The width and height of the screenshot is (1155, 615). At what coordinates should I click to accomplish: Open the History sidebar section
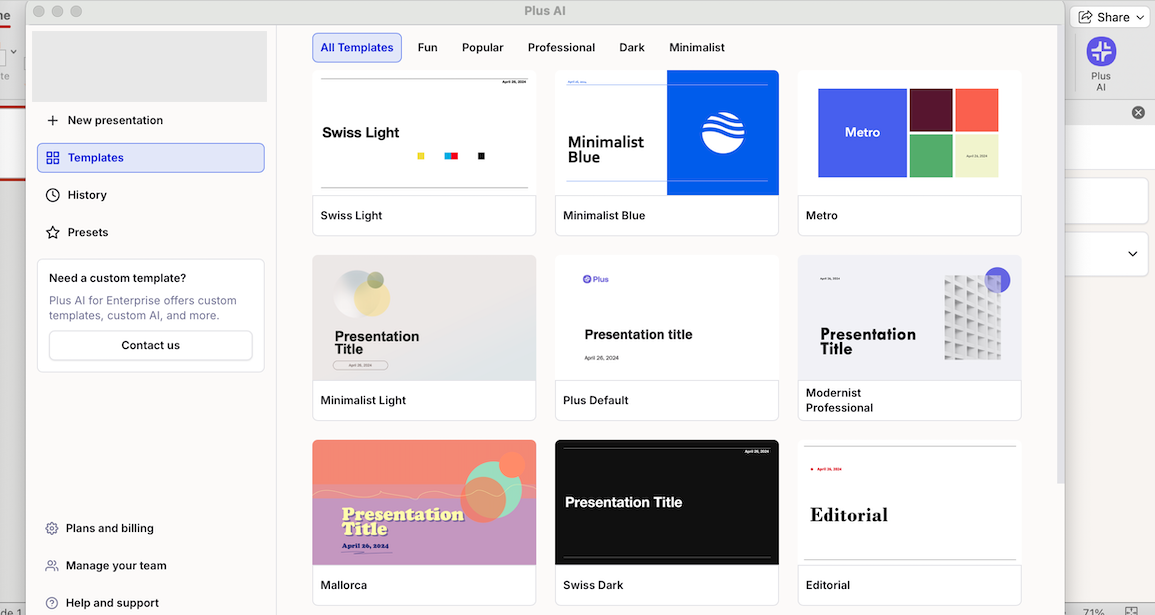[150, 195]
